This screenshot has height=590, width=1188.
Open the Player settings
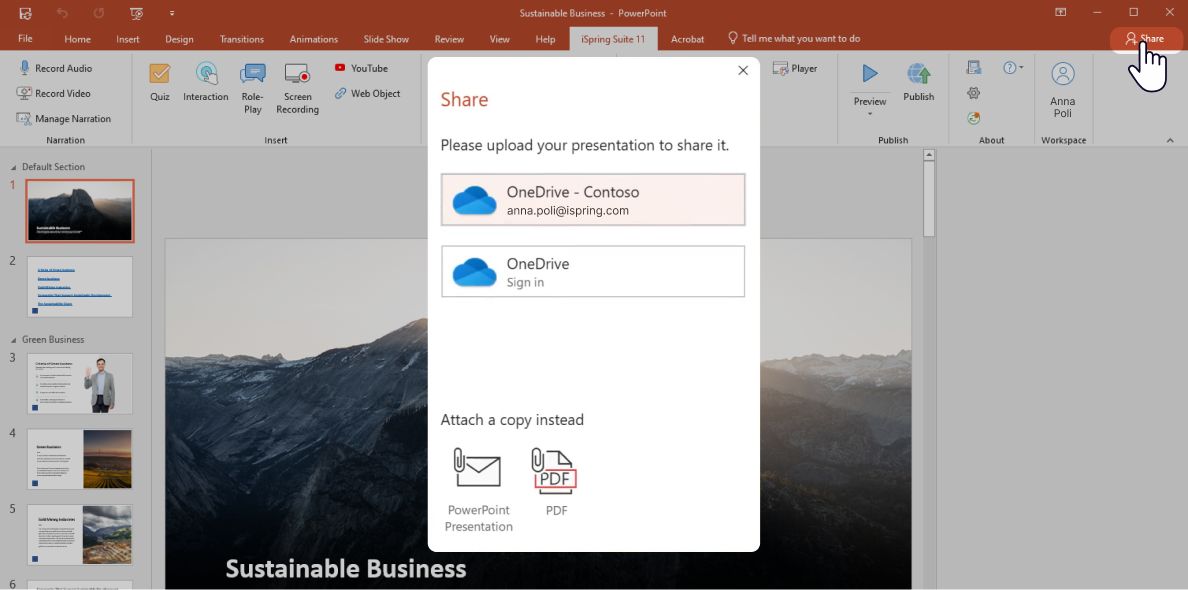(x=796, y=68)
